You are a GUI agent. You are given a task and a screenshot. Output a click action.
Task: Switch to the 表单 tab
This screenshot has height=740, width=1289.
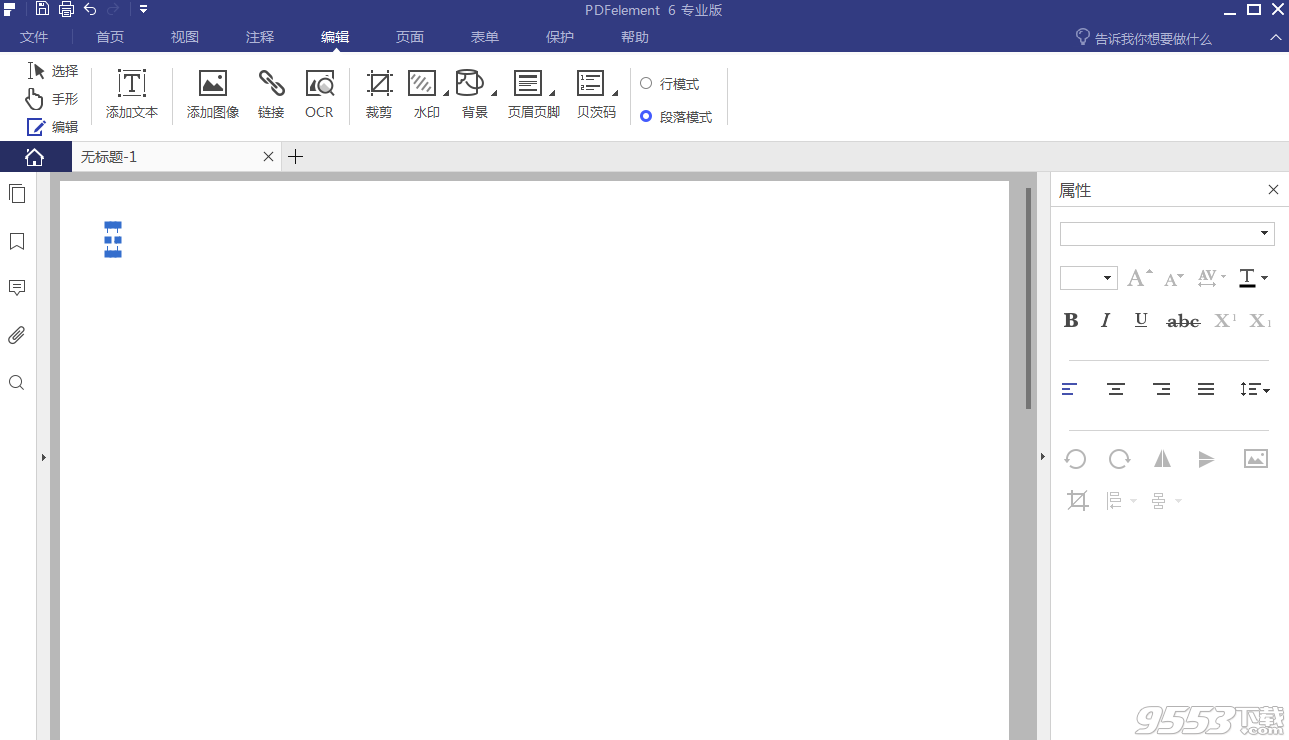485,37
